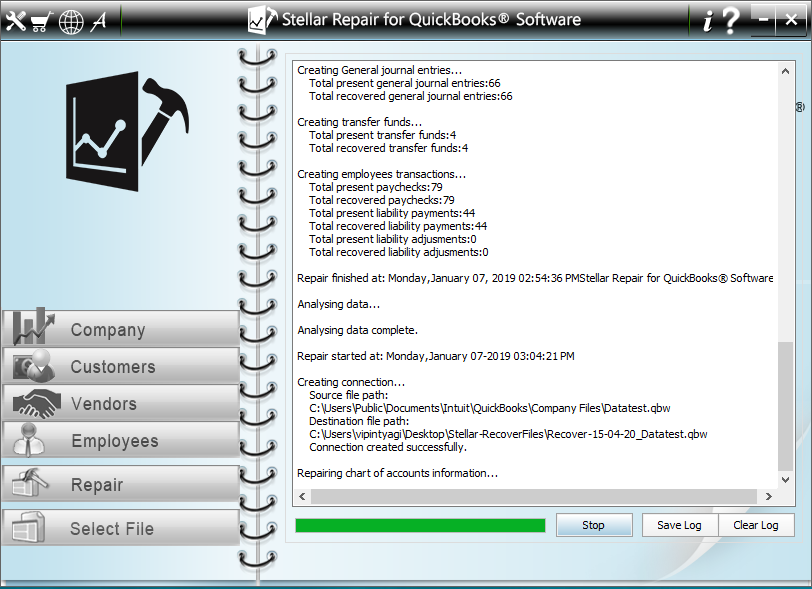The height and width of the screenshot is (589, 812).
Task: Open the globe language icon
Action: pos(71,22)
